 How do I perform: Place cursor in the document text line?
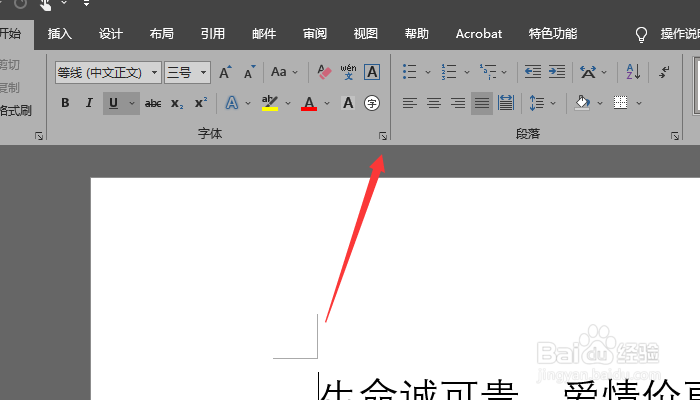point(509,388)
